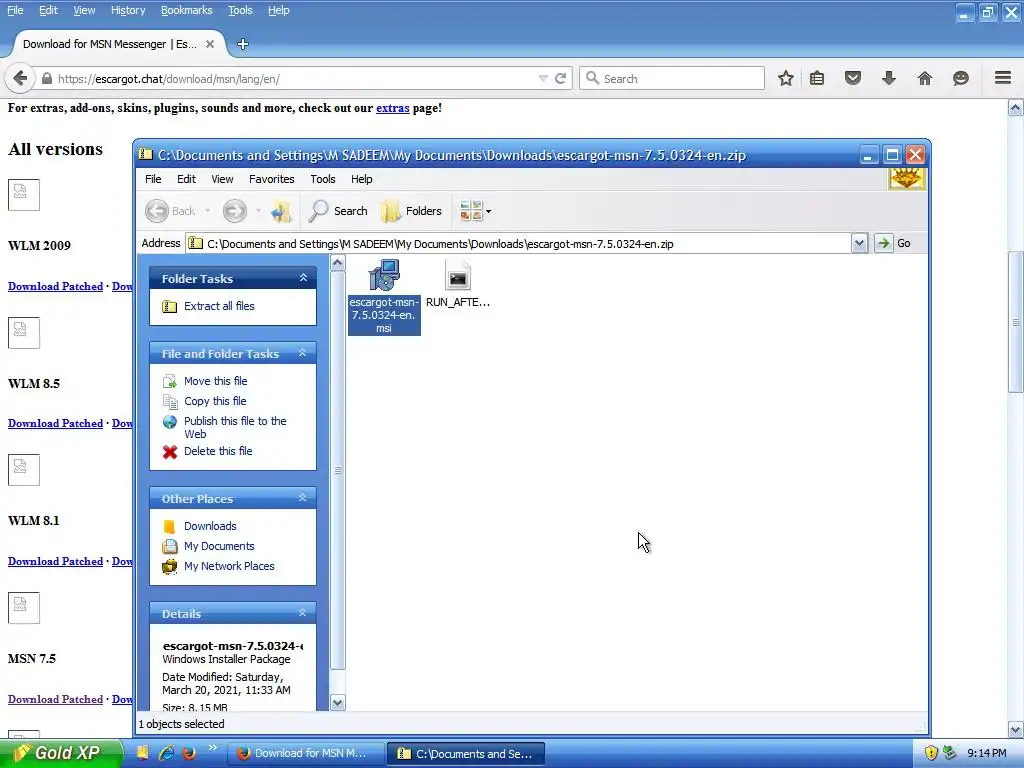This screenshot has height=768, width=1024.
Task: Click Delete this file
Action: point(217,451)
